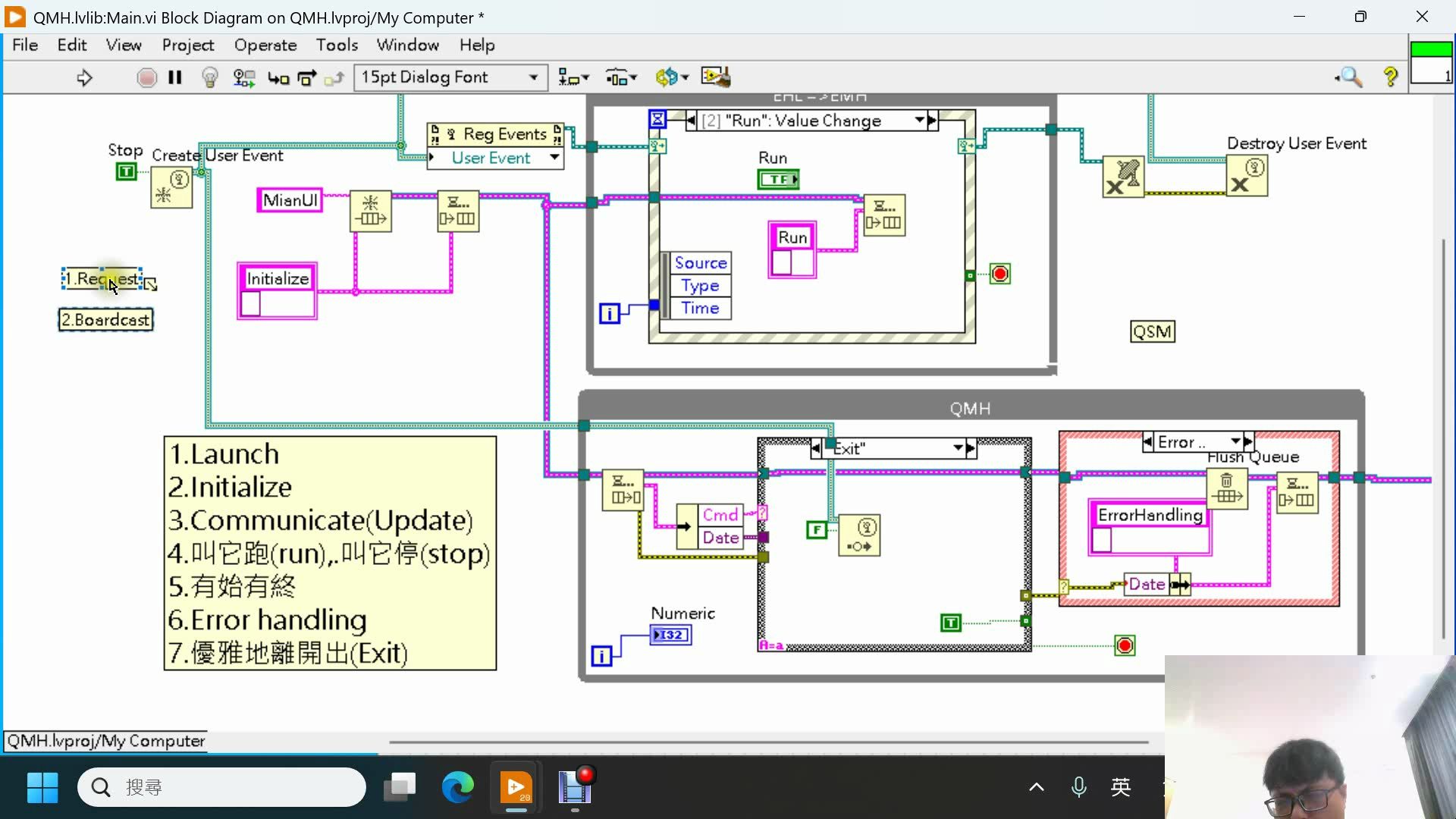Select the QMH loop stop terminal
The height and width of the screenshot is (819, 1456).
1125,645
